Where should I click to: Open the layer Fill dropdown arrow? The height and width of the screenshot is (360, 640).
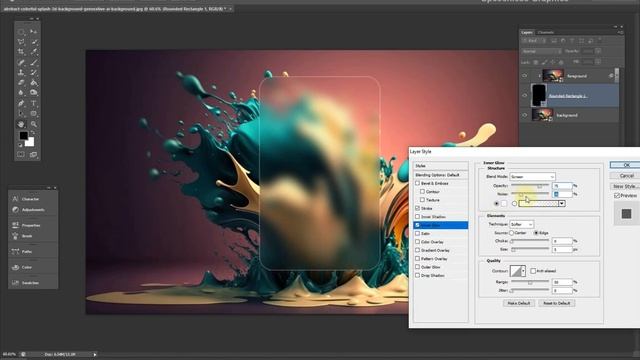click(598, 62)
